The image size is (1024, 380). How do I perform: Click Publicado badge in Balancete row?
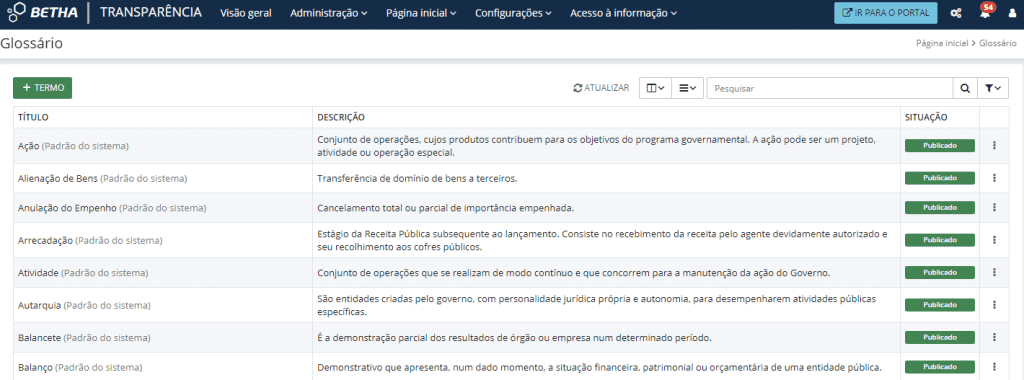(x=940, y=338)
